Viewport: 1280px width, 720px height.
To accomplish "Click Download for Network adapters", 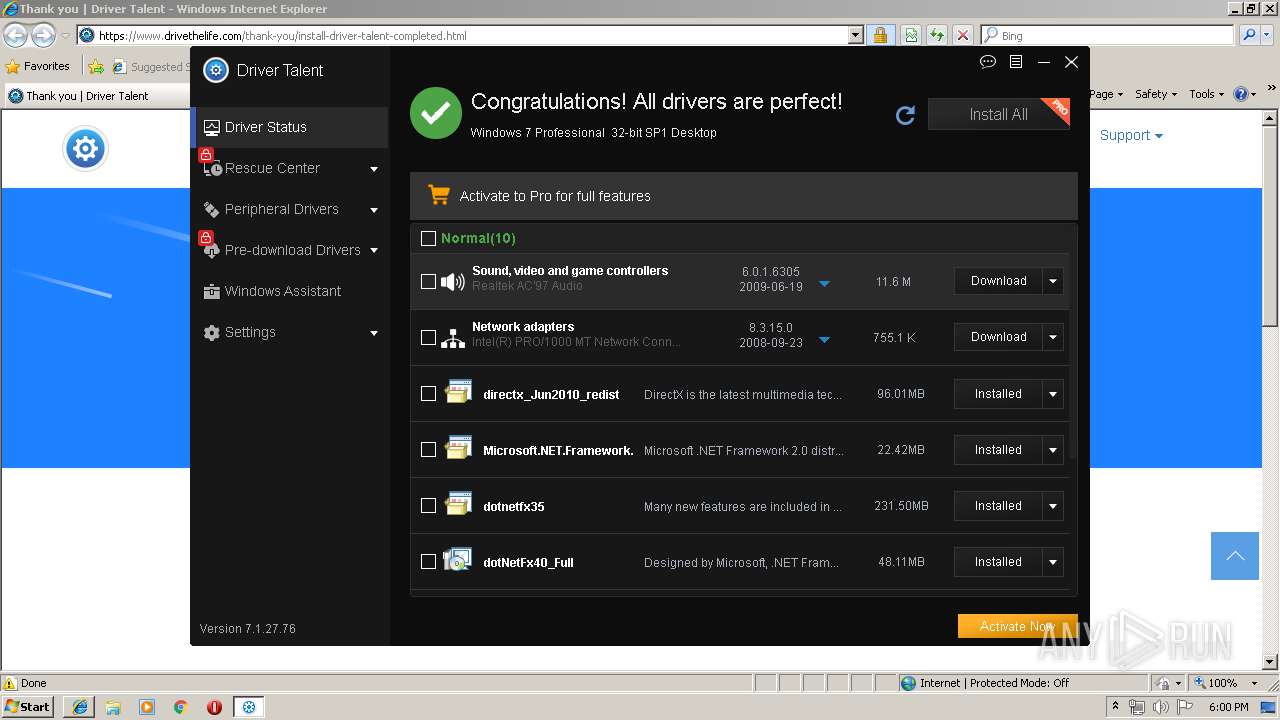I will [998, 337].
